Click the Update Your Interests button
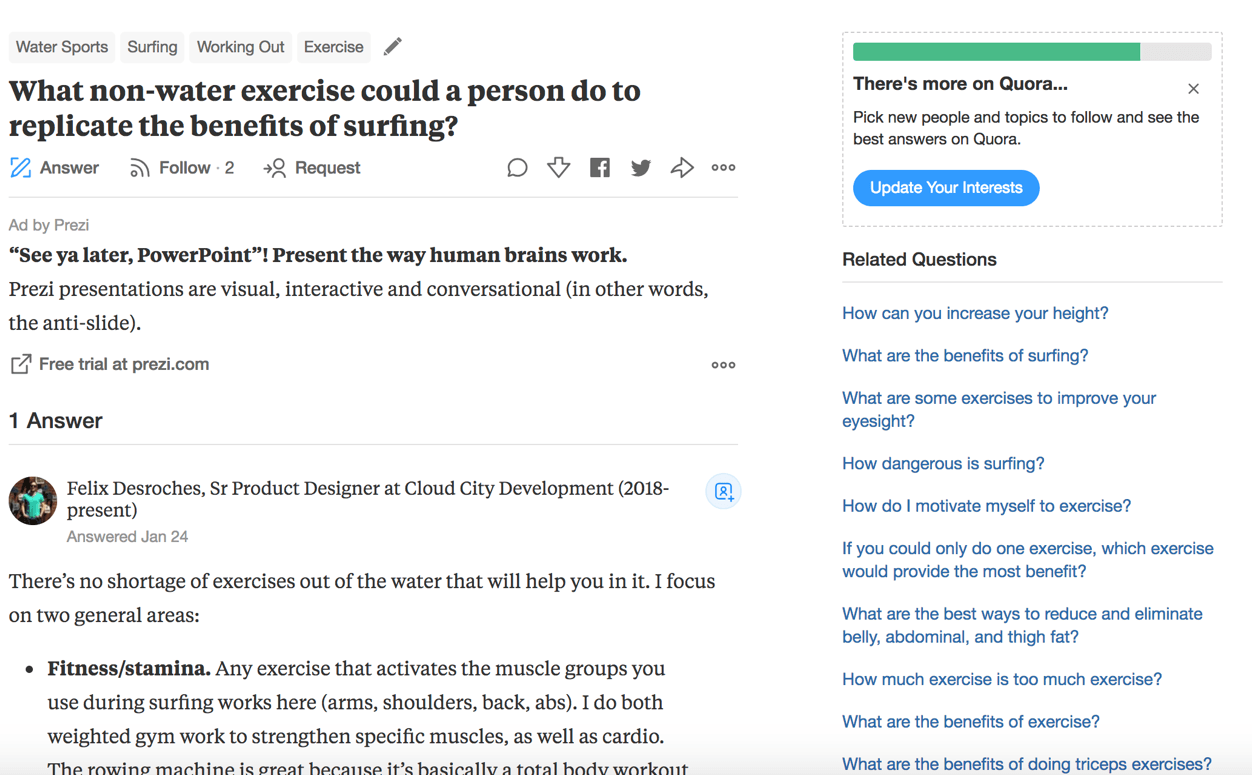This screenshot has height=775, width=1252. coord(945,187)
